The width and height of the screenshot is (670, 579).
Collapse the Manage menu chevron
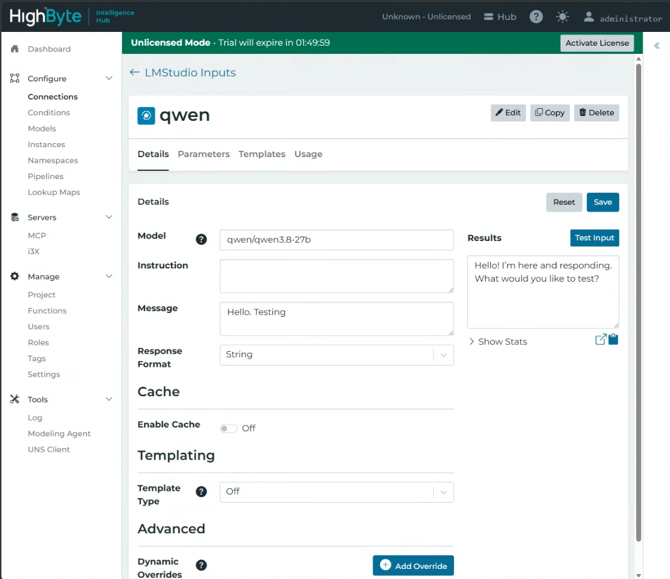pos(109,276)
